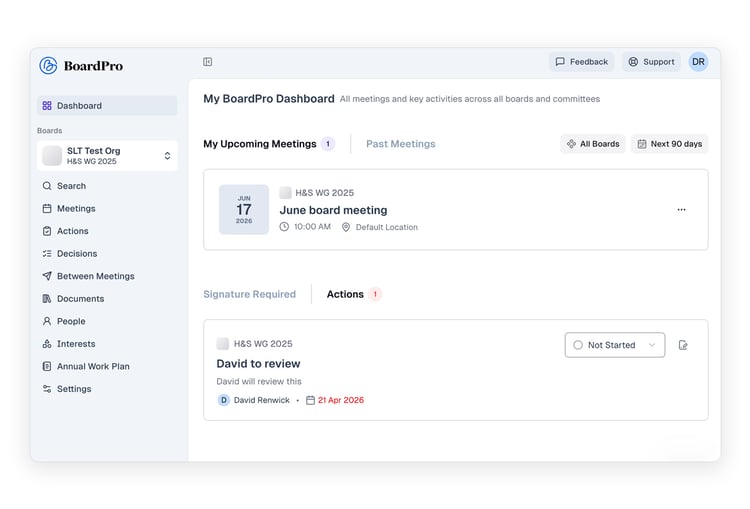
Task: Click the Jun 17 2026 date tile
Action: 244,210
